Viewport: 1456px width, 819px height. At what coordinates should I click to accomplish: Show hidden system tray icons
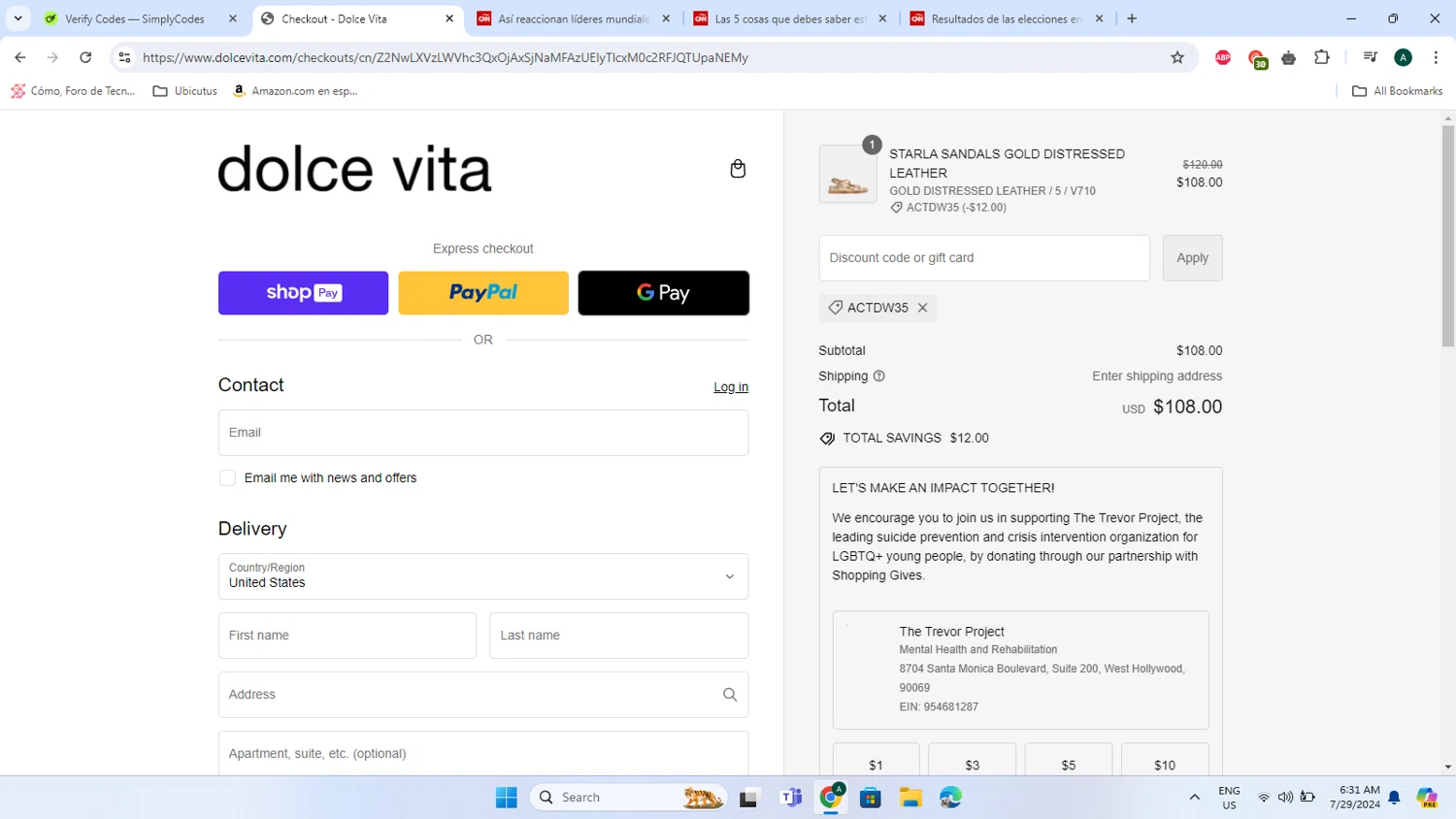(x=1194, y=798)
